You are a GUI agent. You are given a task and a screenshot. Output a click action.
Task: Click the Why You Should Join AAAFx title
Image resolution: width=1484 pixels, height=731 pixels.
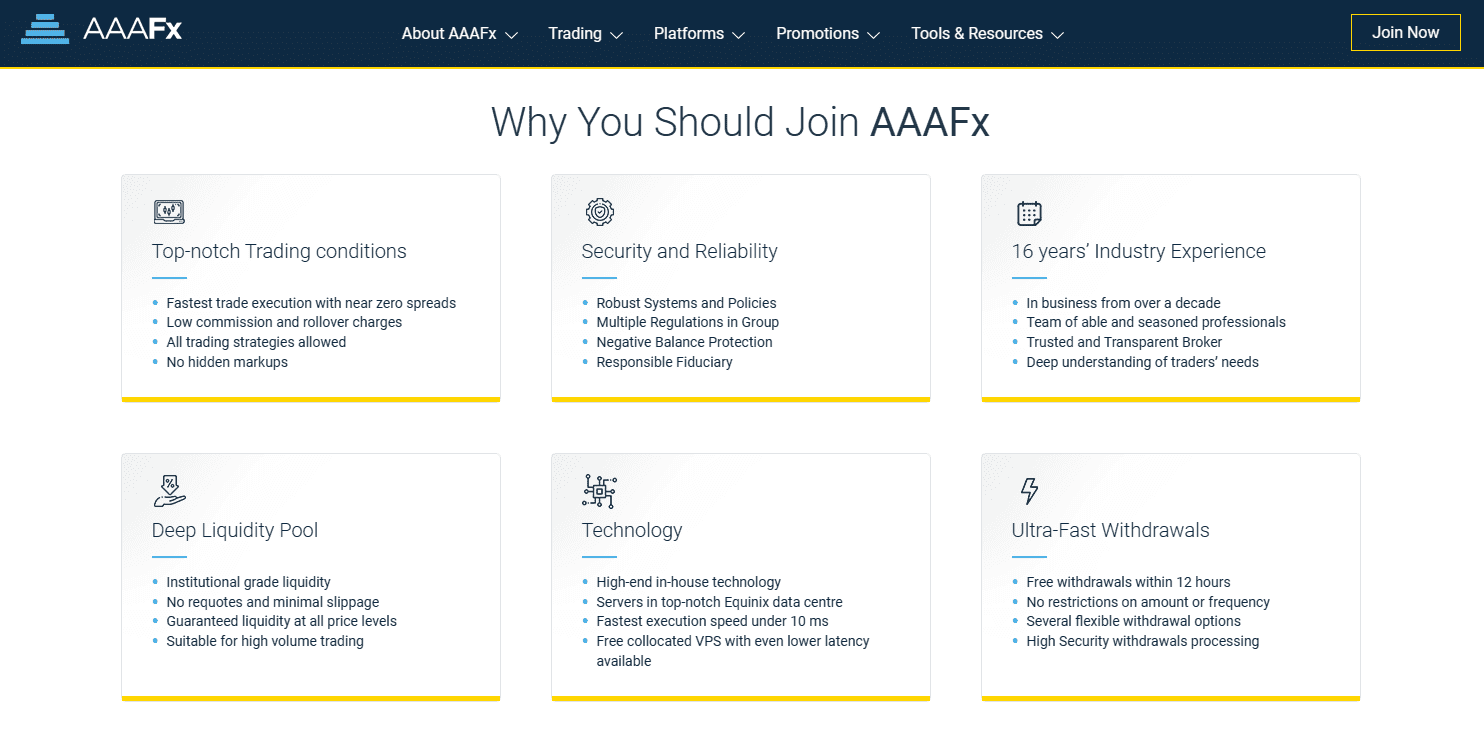coord(740,122)
